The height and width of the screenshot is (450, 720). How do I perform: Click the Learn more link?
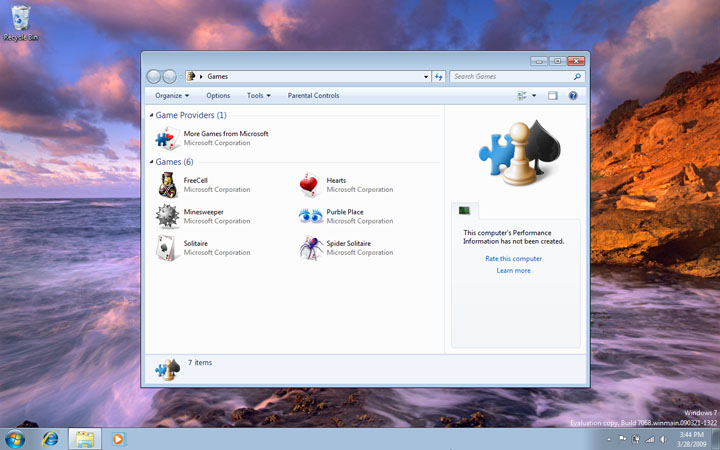coord(513,271)
